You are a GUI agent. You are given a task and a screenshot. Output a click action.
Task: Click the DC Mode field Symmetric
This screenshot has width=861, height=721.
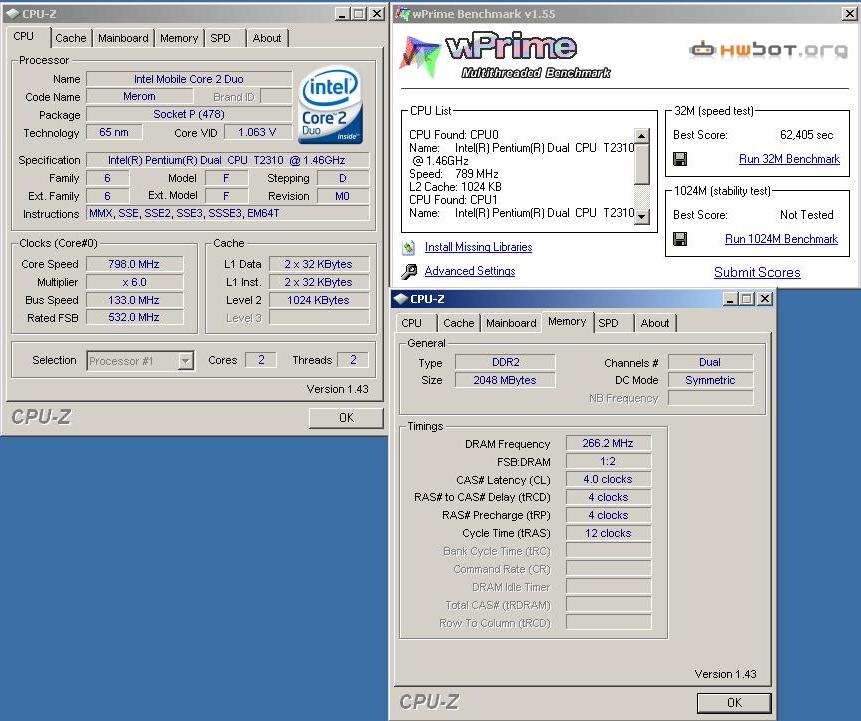pos(710,380)
